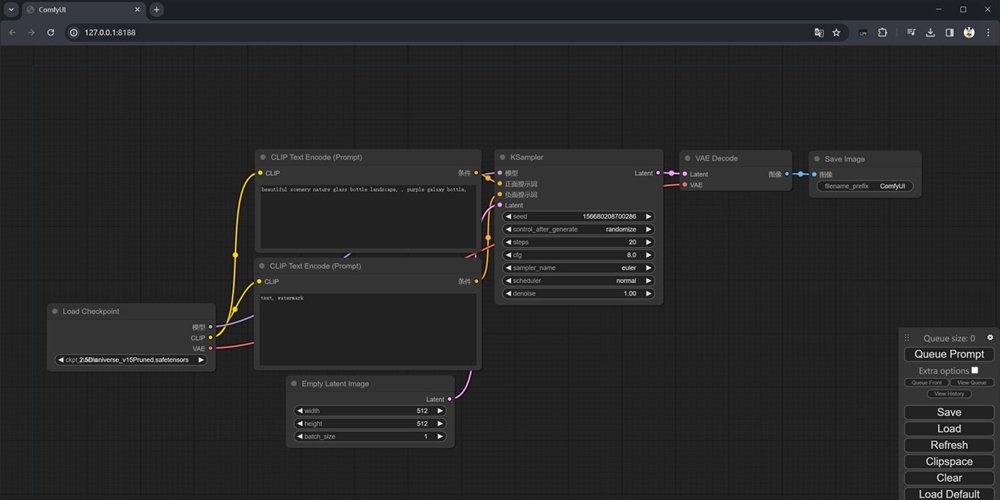Click the positive prompt text area
Viewport: 1000px width, 500px height.
(x=368, y=216)
